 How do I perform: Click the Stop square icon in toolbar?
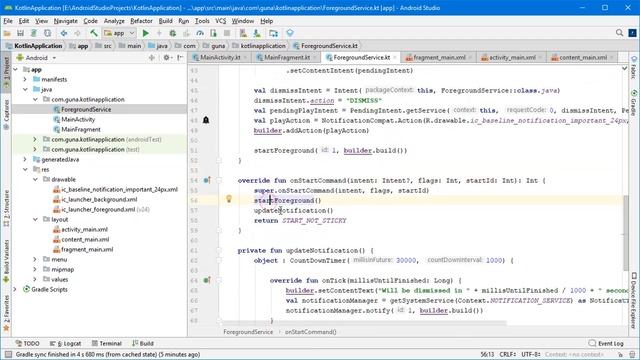click(x=227, y=33)
